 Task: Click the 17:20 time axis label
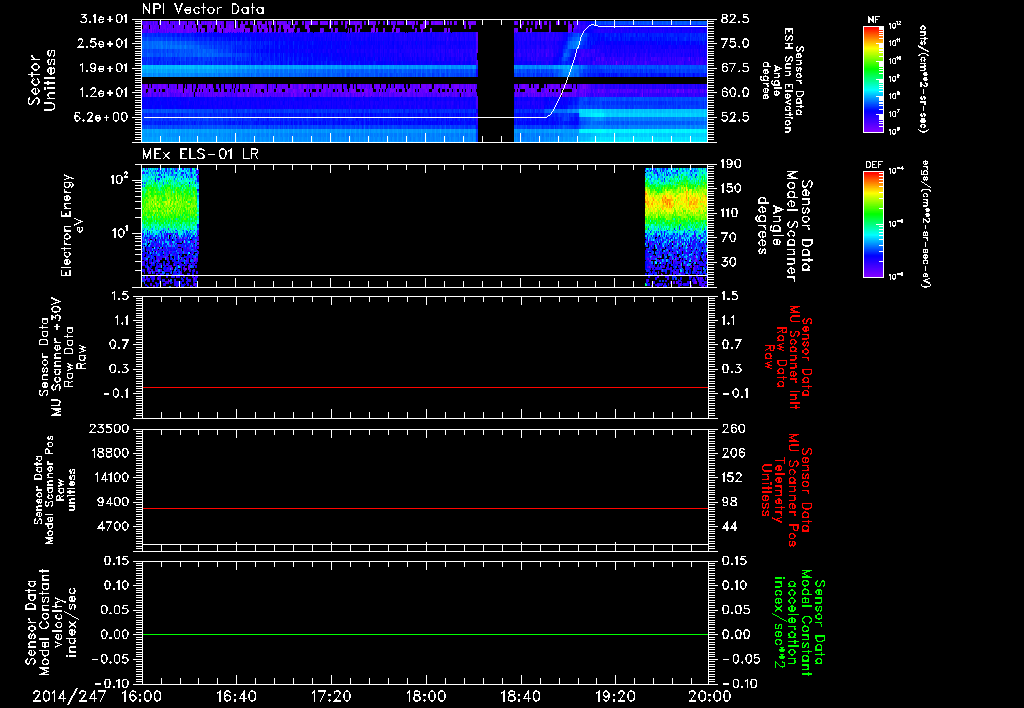pos(330,696)
